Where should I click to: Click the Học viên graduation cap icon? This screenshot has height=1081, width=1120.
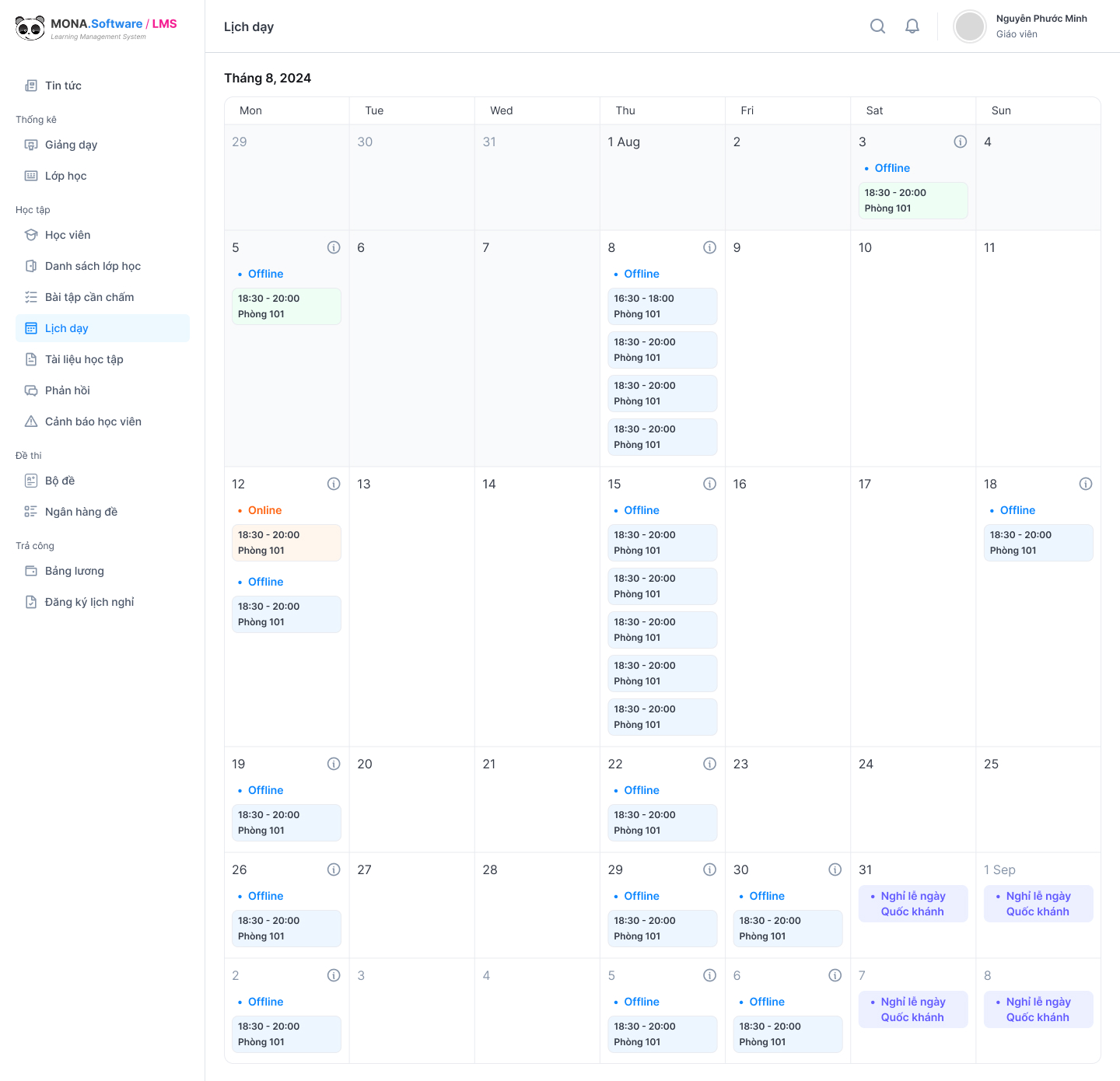[31, 235]
